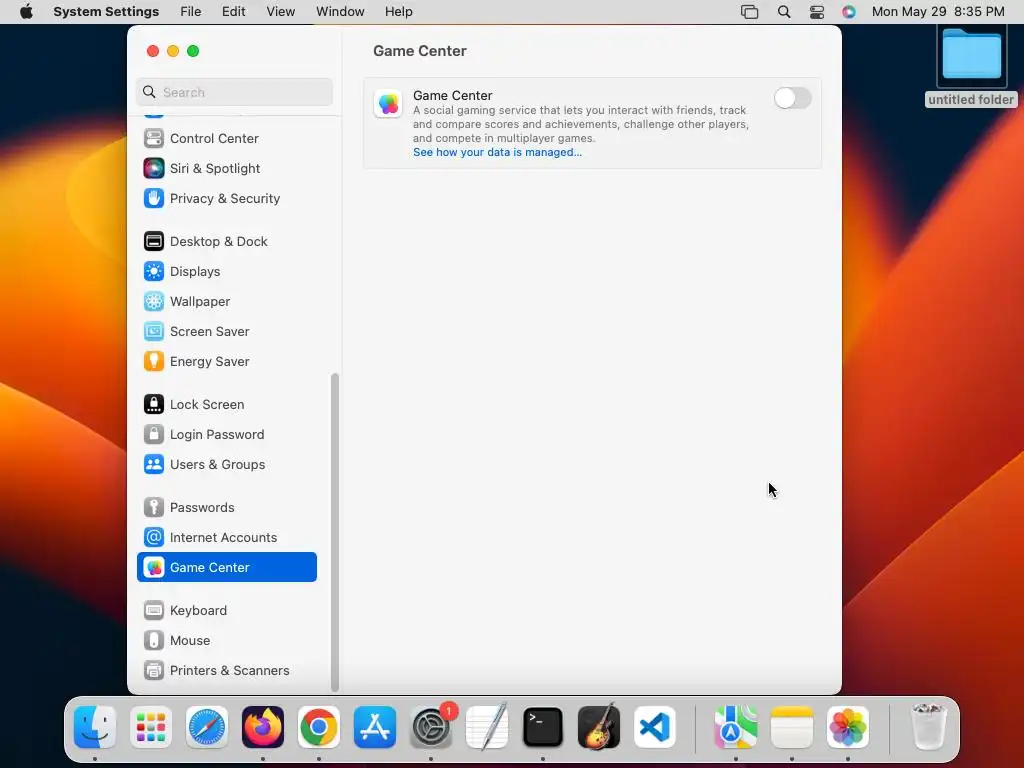Screen dimensions: 1024x768
Task: Open Maps from the Dock
Action: [x=735, y=727]
